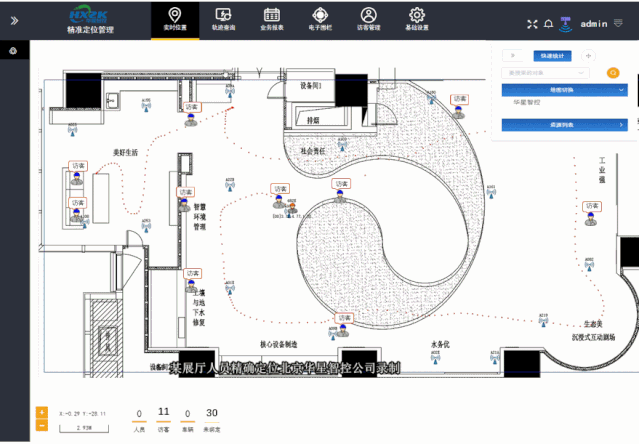The width and height of the screenshot is (639, 444).
Task: Click the search input in right panel
Action: click(x=553, y=72)
